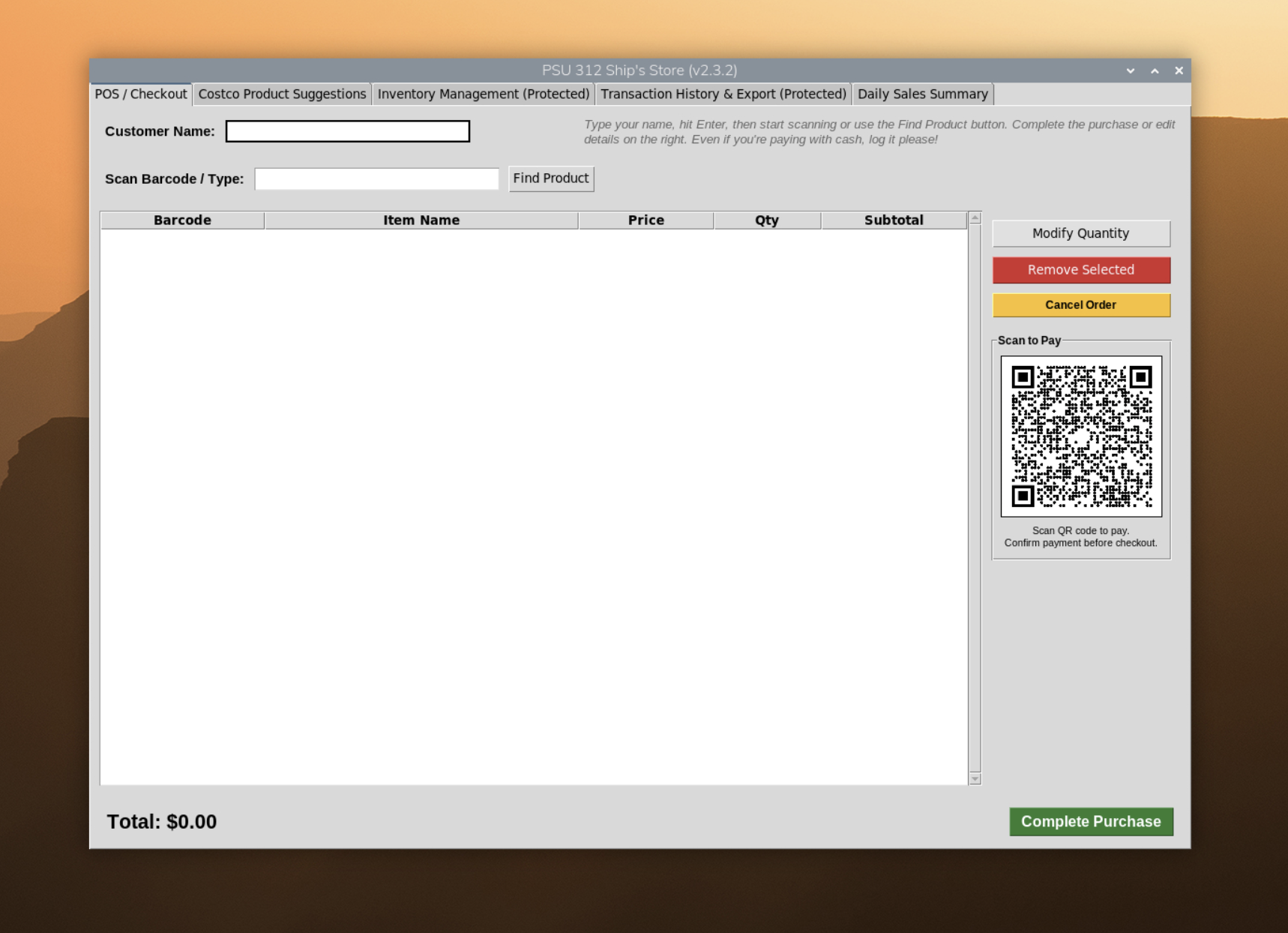The image size is (1288, 933).
Task: Click the Qty column header
Action: point(767,220)
